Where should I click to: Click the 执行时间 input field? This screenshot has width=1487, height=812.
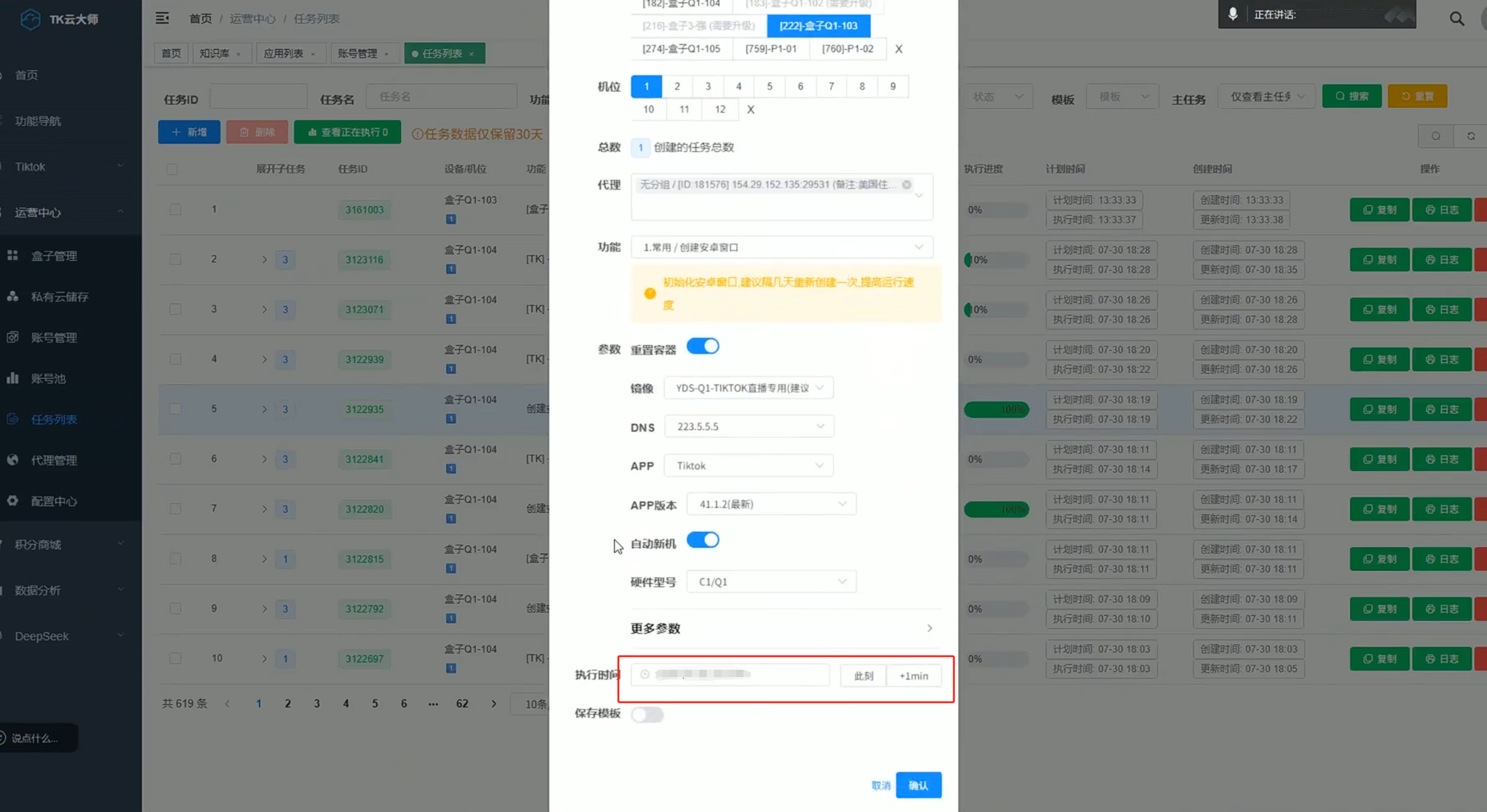click(730, 675)
